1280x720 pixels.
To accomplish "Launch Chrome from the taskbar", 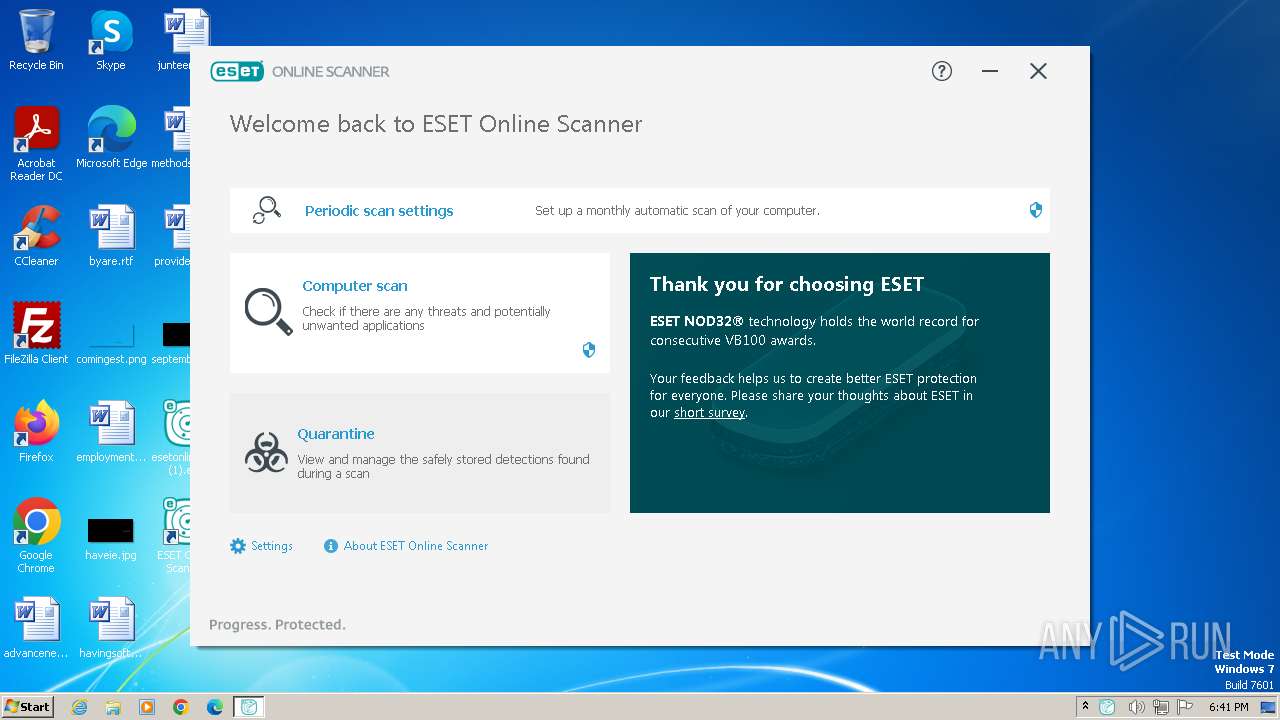I will point(181,707).
